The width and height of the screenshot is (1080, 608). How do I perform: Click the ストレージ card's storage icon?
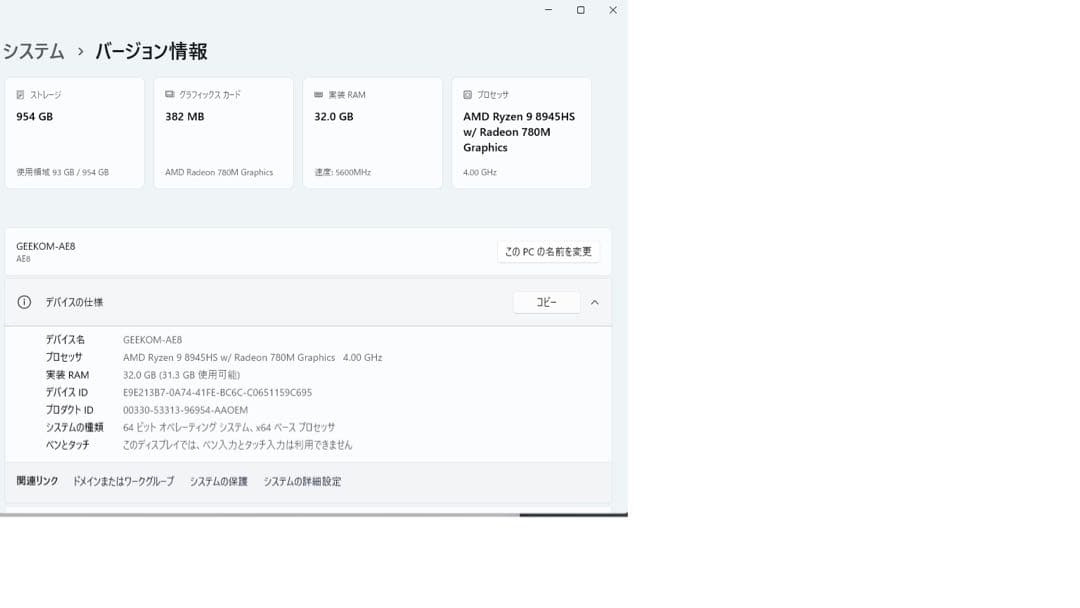(x=18, y=94)
